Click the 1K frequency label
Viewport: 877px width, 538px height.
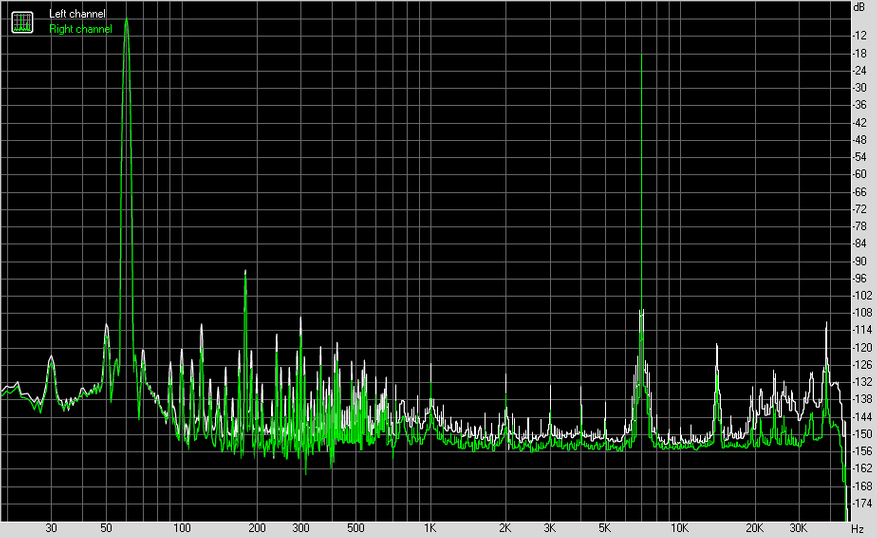pos(430,528)
